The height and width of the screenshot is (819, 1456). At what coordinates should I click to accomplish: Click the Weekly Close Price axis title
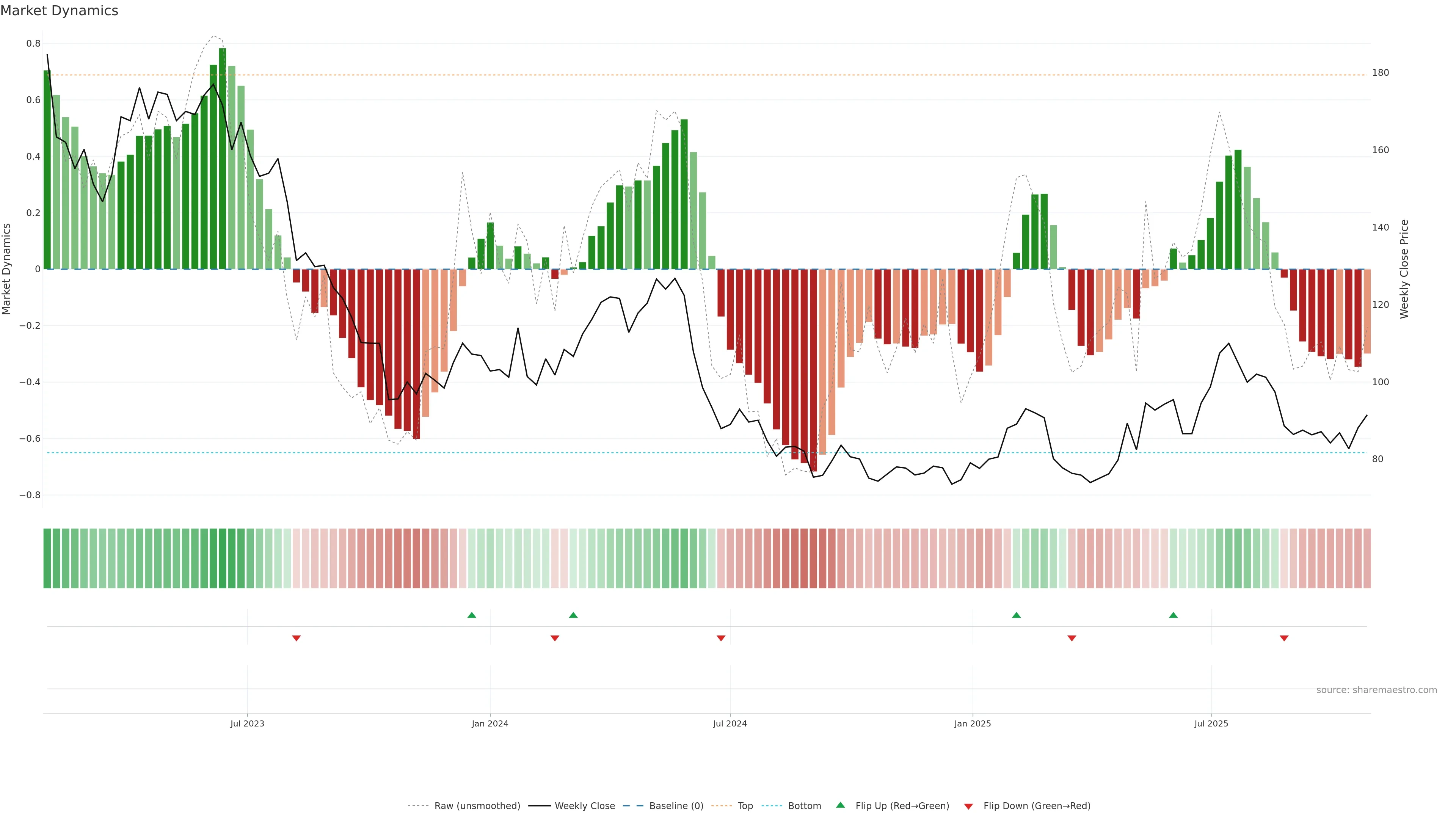(x=1404, y=269)
